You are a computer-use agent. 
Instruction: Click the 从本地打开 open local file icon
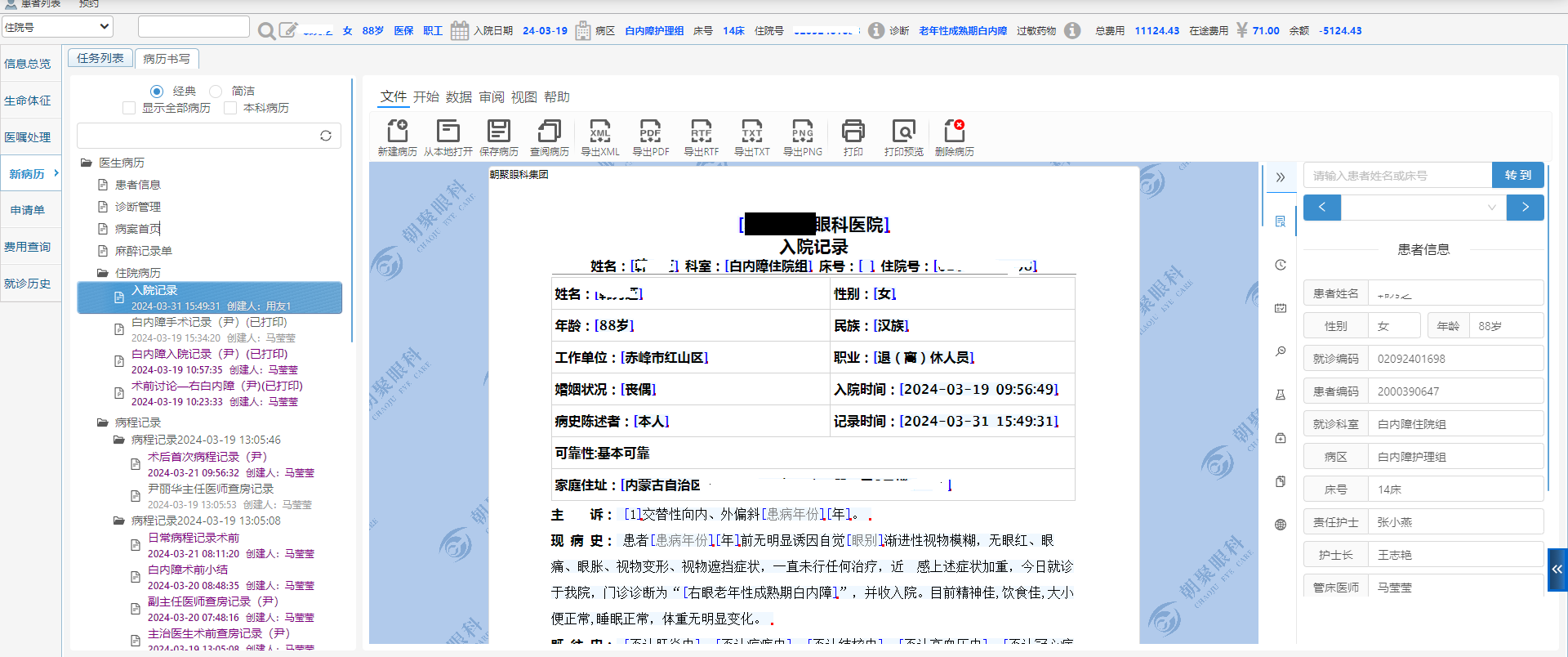448,131
